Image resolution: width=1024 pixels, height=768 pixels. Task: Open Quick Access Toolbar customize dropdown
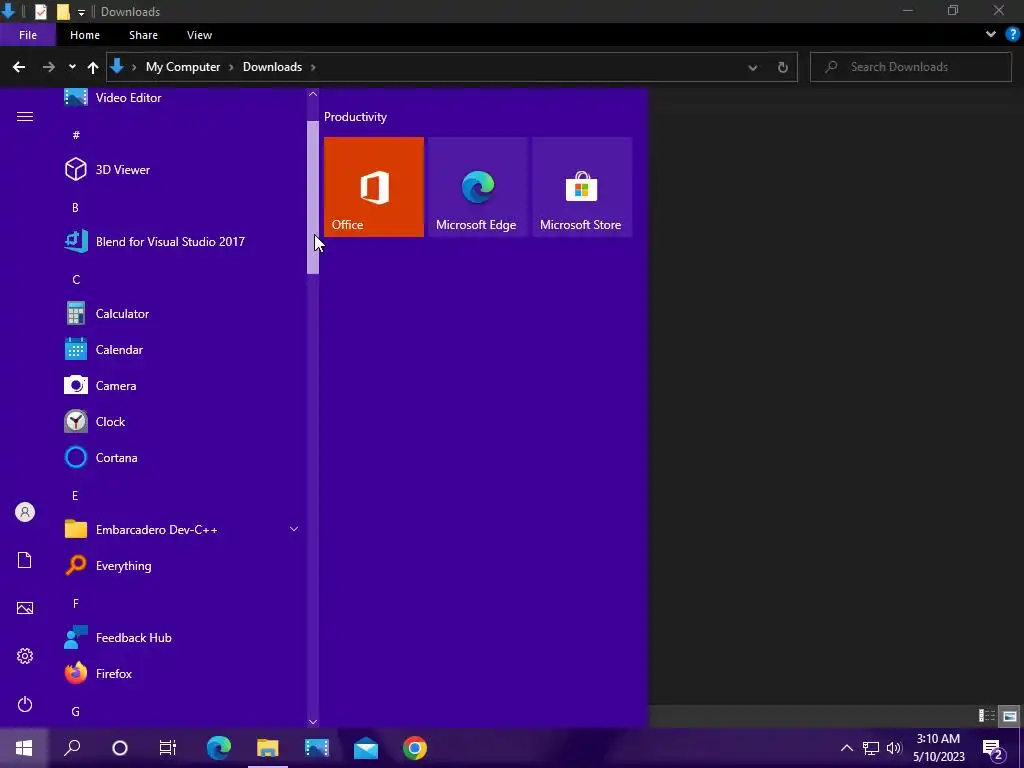coord(81,12)
